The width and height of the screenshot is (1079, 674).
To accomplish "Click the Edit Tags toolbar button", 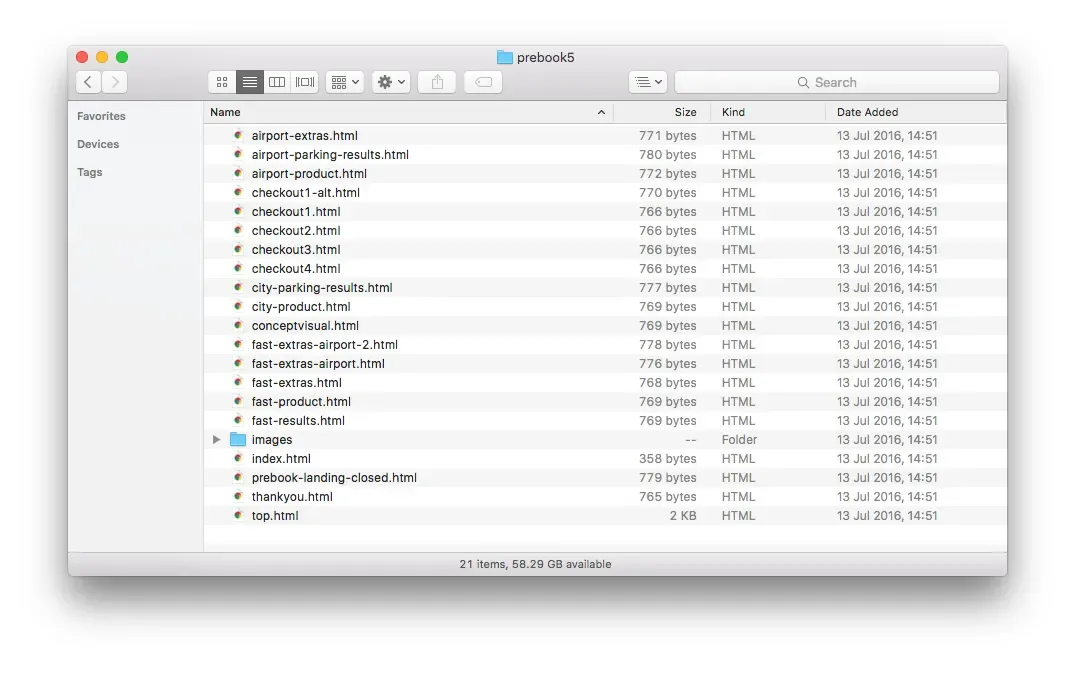I will coord(483,82).
